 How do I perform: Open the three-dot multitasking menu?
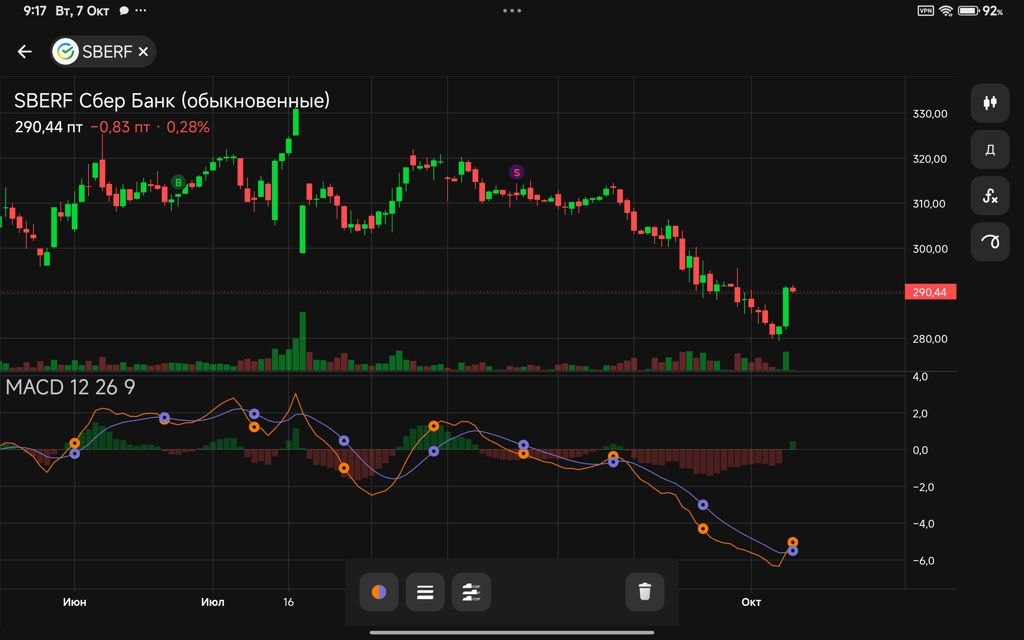point(512,11)
